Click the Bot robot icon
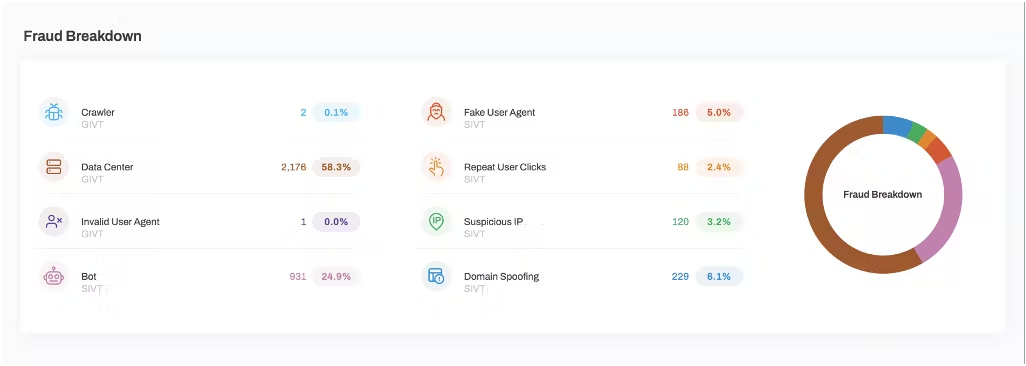The width and height of the screenshot is (1026, 366). pos(54,276)
